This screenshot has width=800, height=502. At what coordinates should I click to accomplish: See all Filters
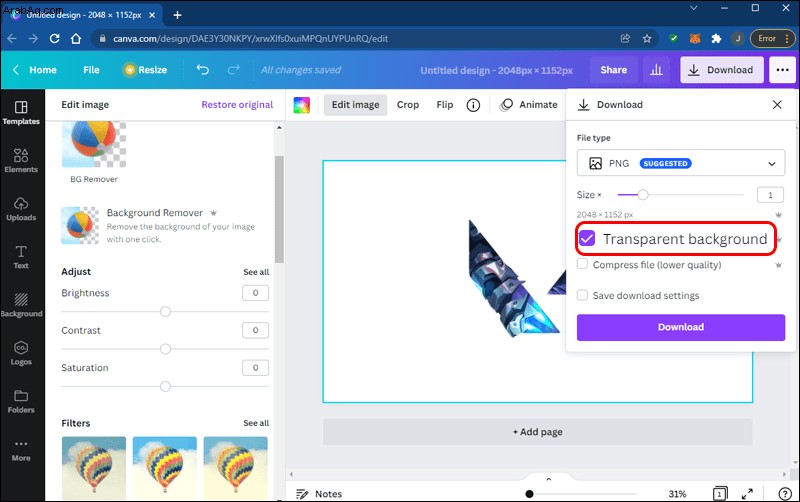(256, 423)
